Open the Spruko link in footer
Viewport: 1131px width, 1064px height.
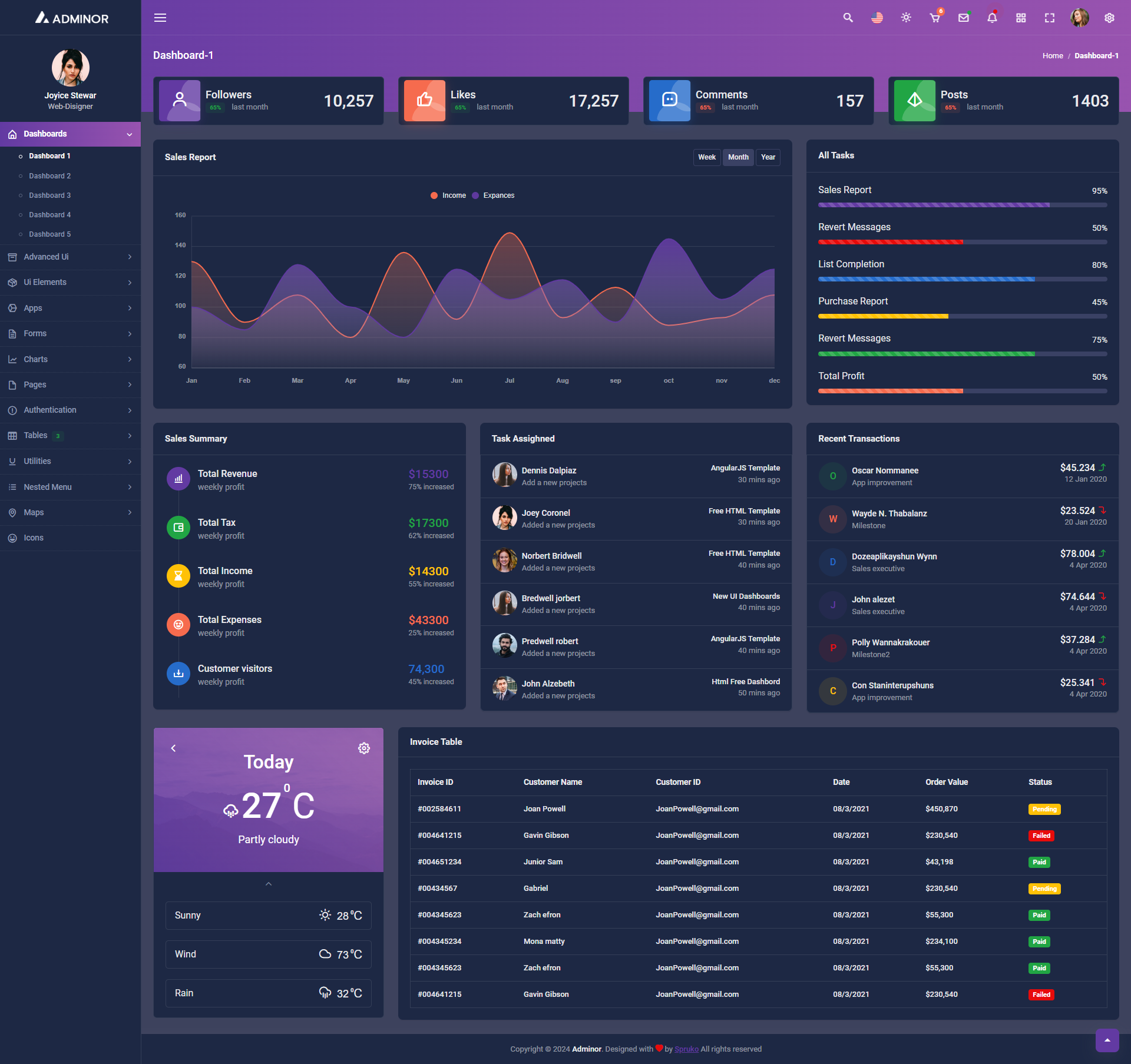point(686,1049)
